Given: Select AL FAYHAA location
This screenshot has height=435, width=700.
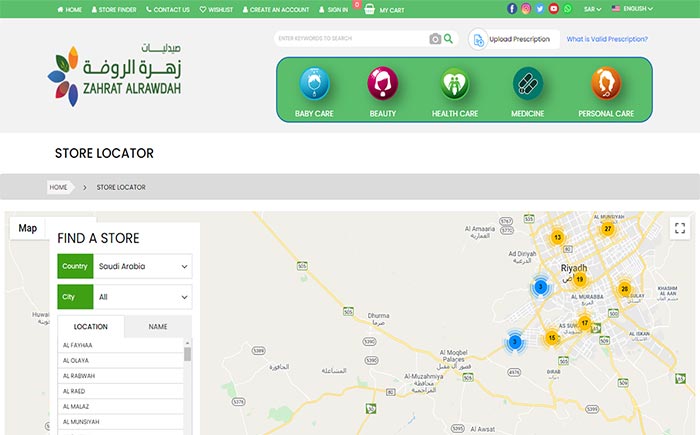Looking at the screenshot, I should [x=121, y=345].
